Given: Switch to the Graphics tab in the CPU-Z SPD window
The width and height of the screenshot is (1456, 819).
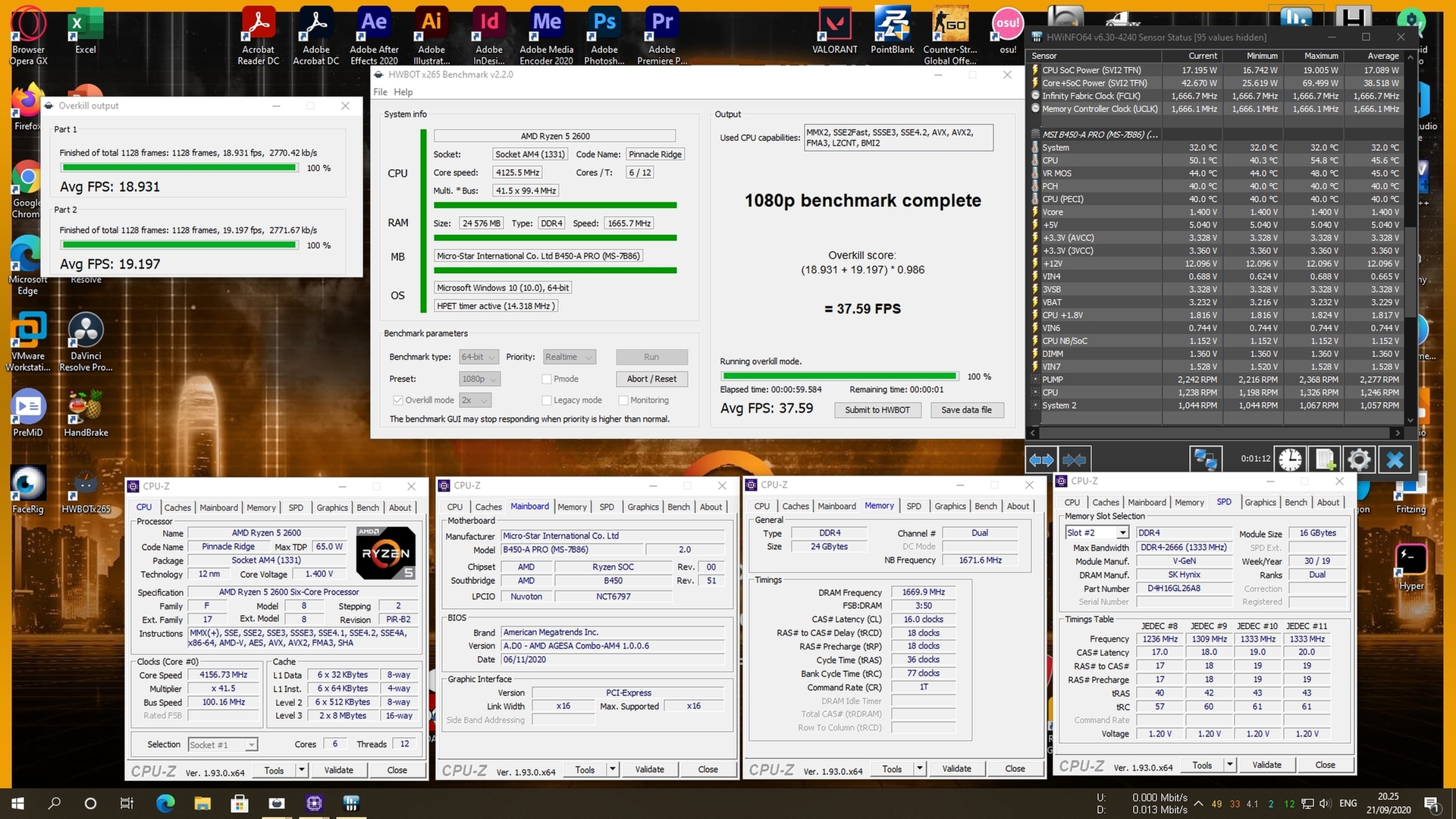Looking at the screenshot, I should pyautogui.click(x=1260, y=503).
